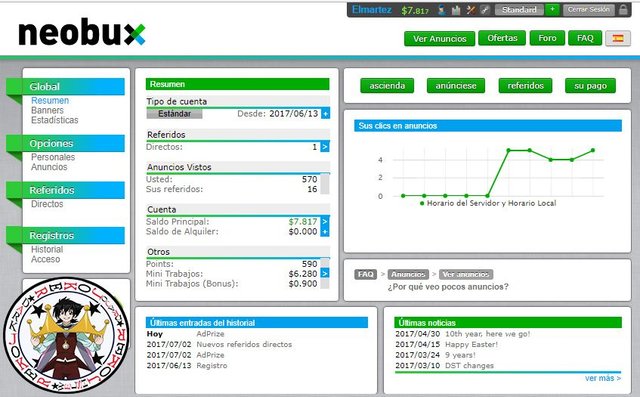
Task: Open Directos under Referidos
Action: pyautogui.click(x=47, y=204)
